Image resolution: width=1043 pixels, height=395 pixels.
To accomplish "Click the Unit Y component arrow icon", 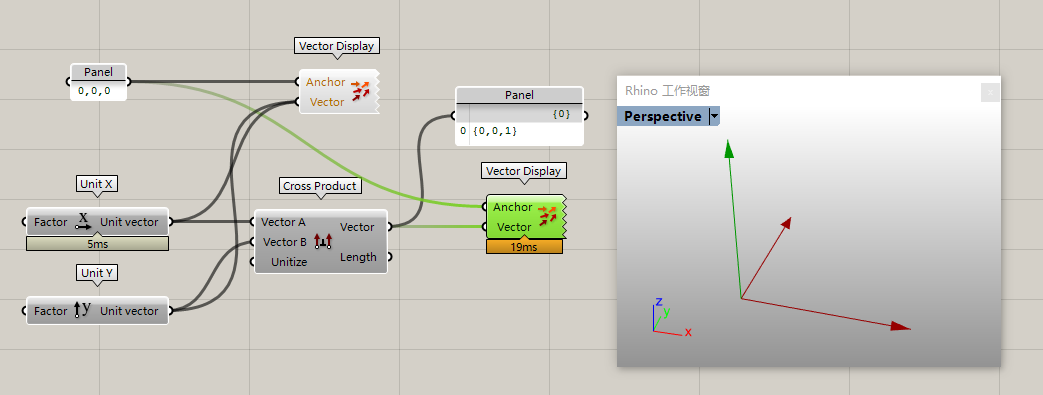I will 82,310.
